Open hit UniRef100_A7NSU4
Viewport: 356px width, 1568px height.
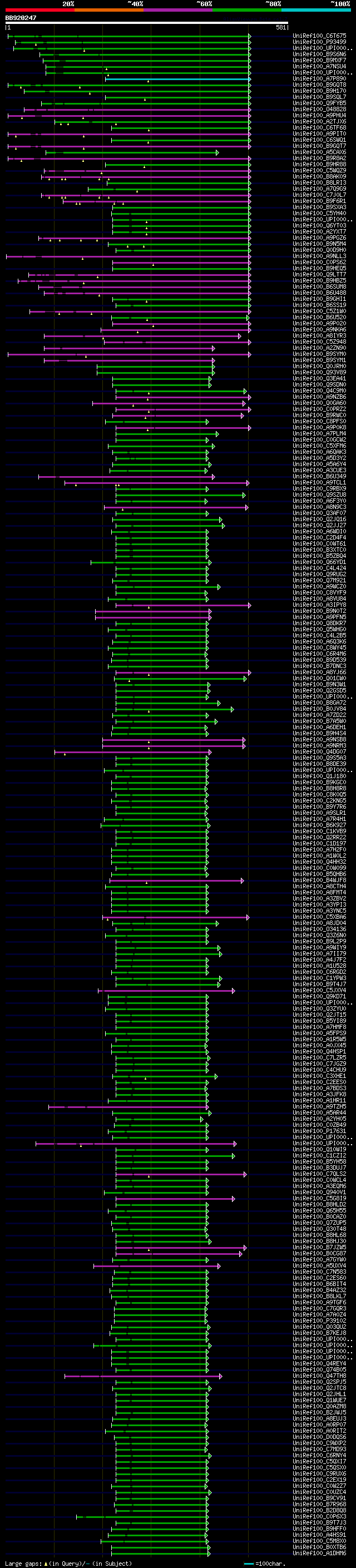pos(319,66)
